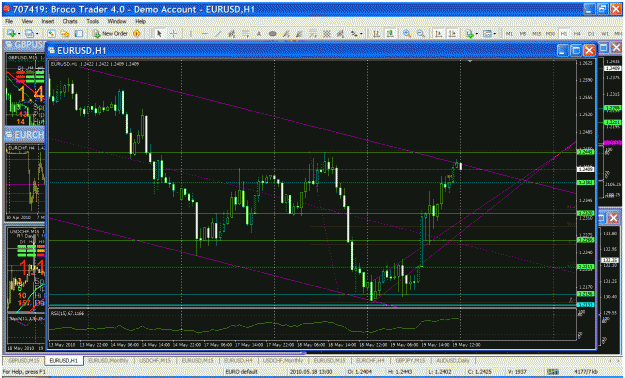Open the Indicators list toolbar icon

click(470, 33)
